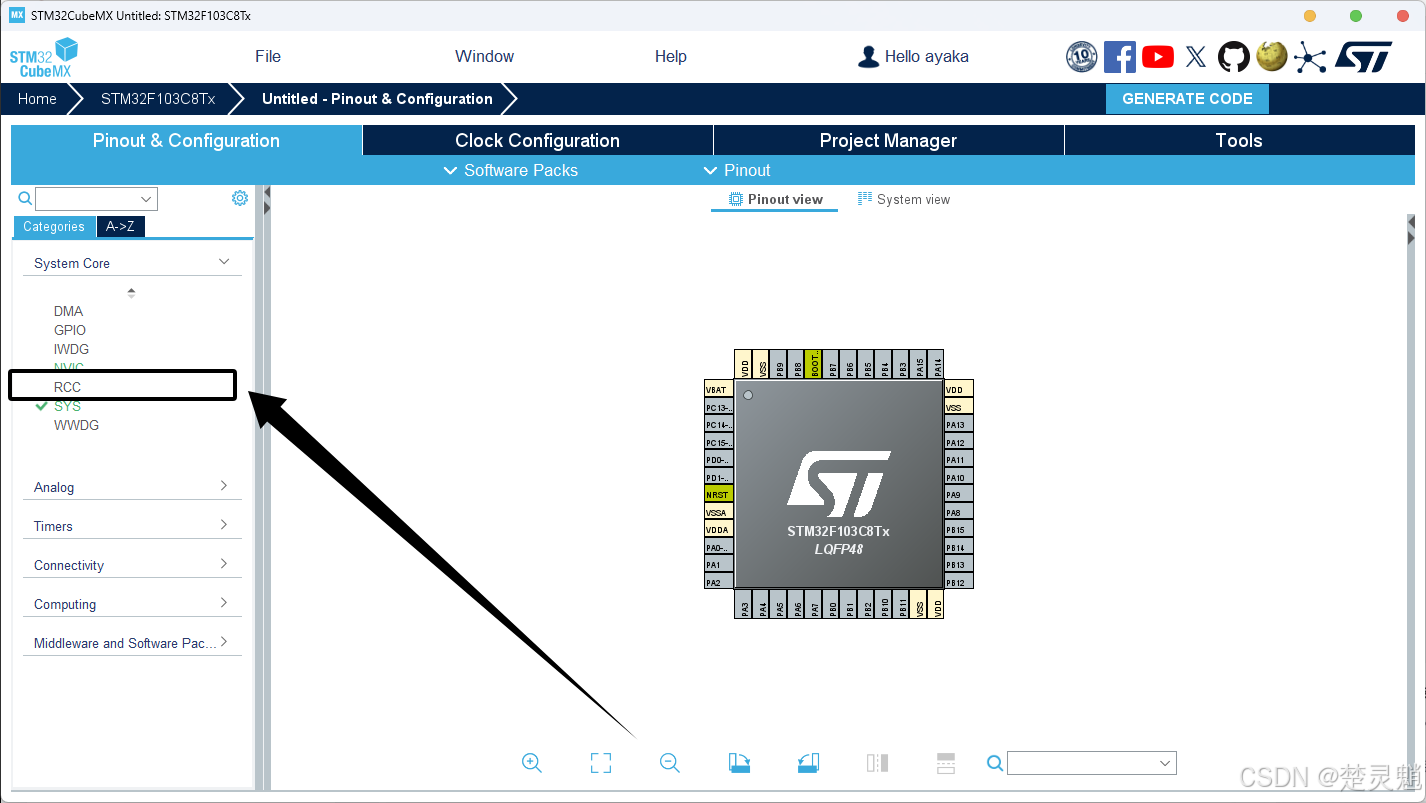Image resolution: width=1426 pixels, height=803 pixels.
Task: Select IWDG in System Core list
Action: click(72, 349)
